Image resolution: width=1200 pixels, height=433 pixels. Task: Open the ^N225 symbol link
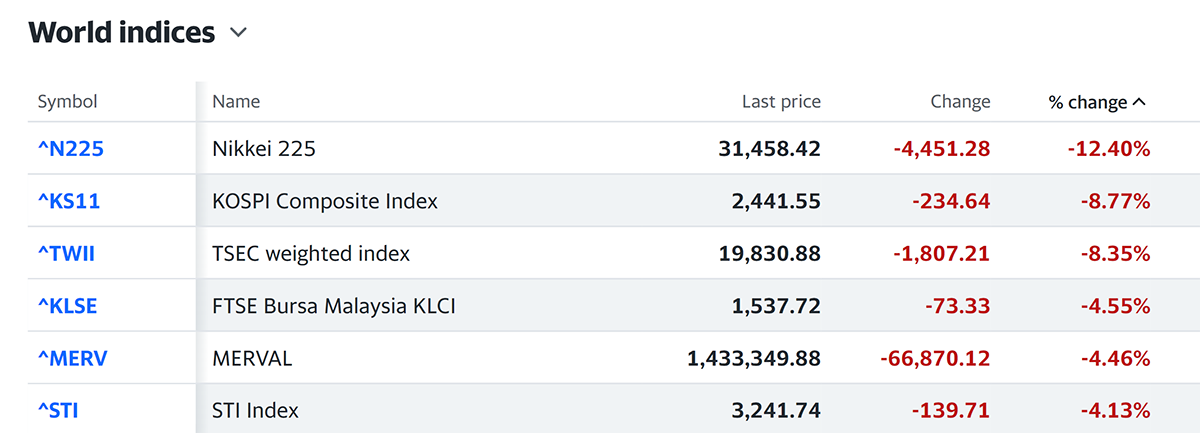pos(71,149)
